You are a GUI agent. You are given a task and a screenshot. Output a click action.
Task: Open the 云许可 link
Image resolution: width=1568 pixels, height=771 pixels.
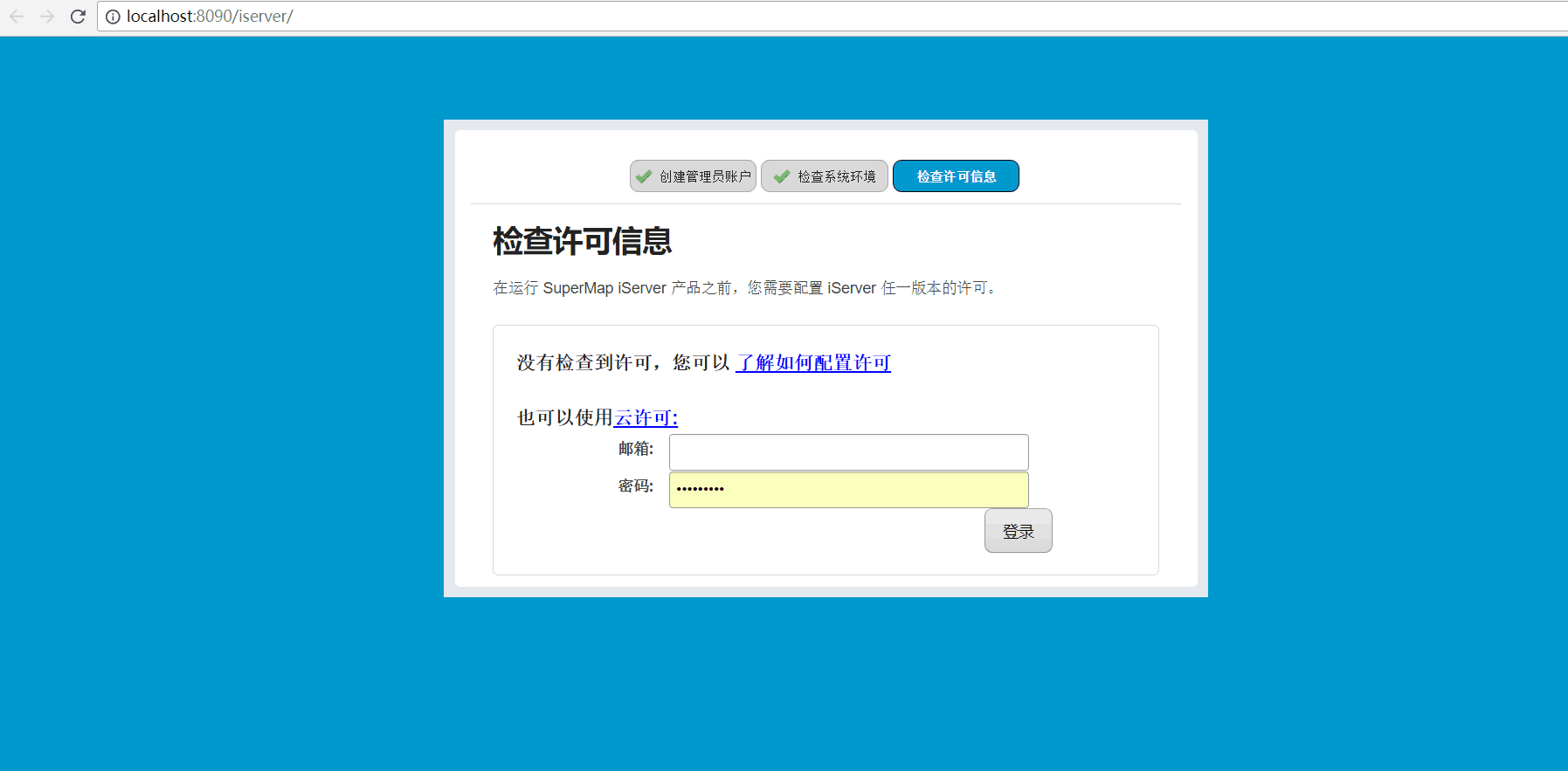[x=646, y=417]
